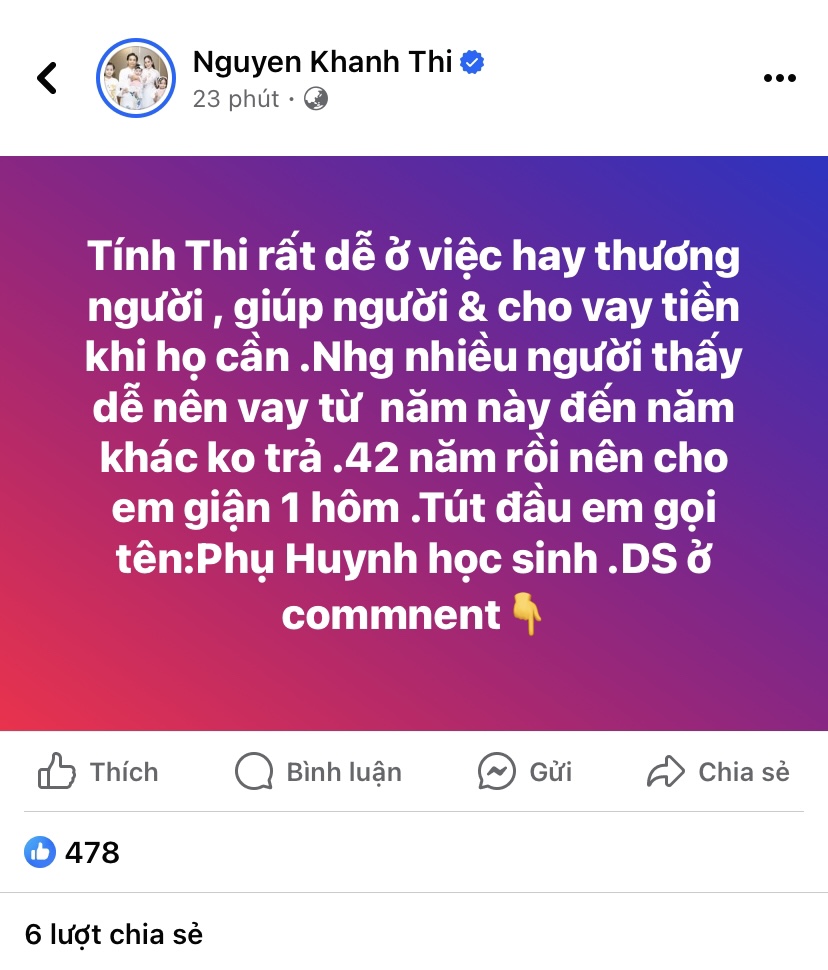The height and width of the screenshot is (970, 828).
Task: Click the share arrow icon
Action: [x=666, y=771]
